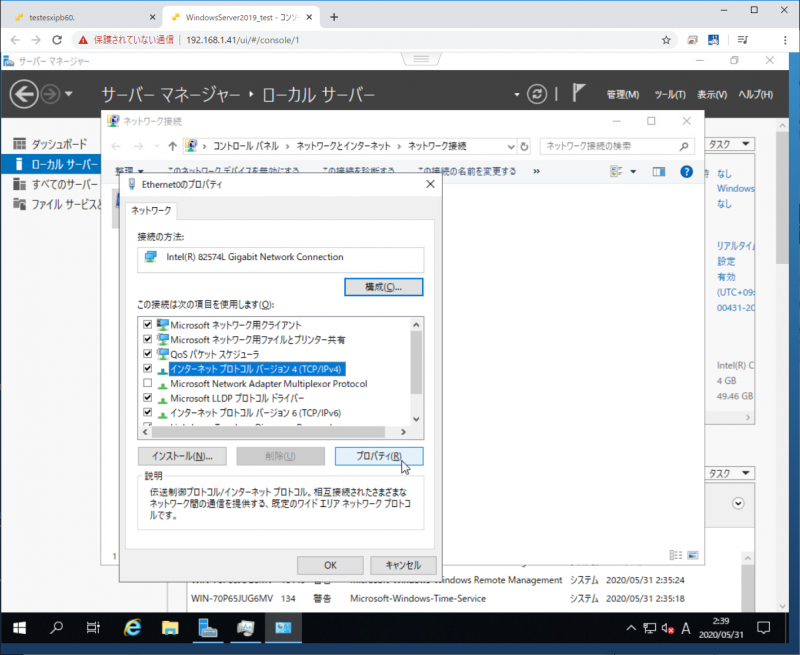Click network tray icon
The height and width of the screenshot is (655, 800).
pyautogui.click(x=649, y=628)
